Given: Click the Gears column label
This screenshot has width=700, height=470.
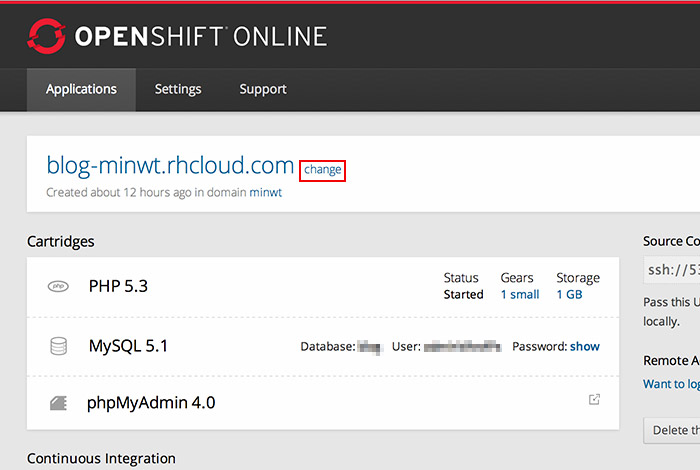Looking at the screenshot, I should [517, 278].
